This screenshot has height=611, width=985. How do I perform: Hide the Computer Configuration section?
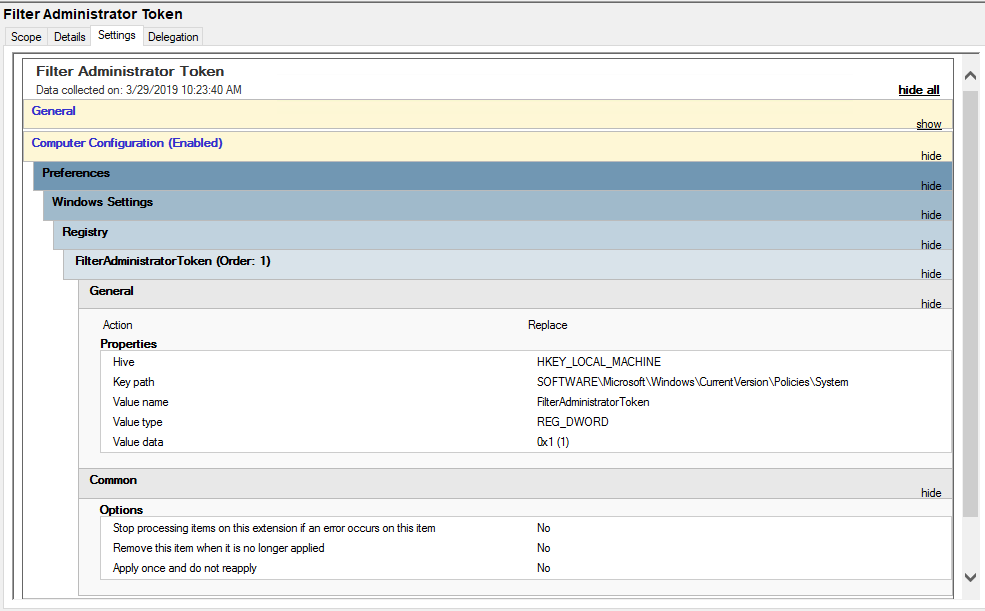(x=931, y=156)
